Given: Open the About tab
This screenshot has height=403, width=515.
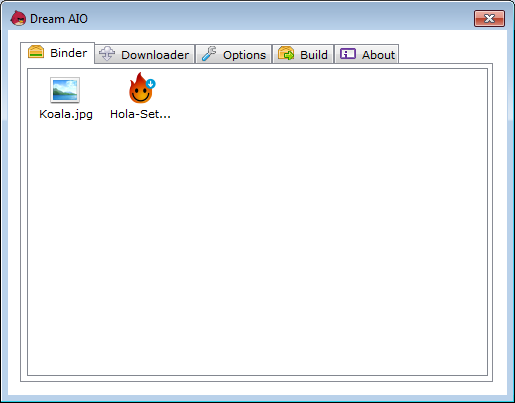Looking at the screenshot, I should tap(367, 54).
